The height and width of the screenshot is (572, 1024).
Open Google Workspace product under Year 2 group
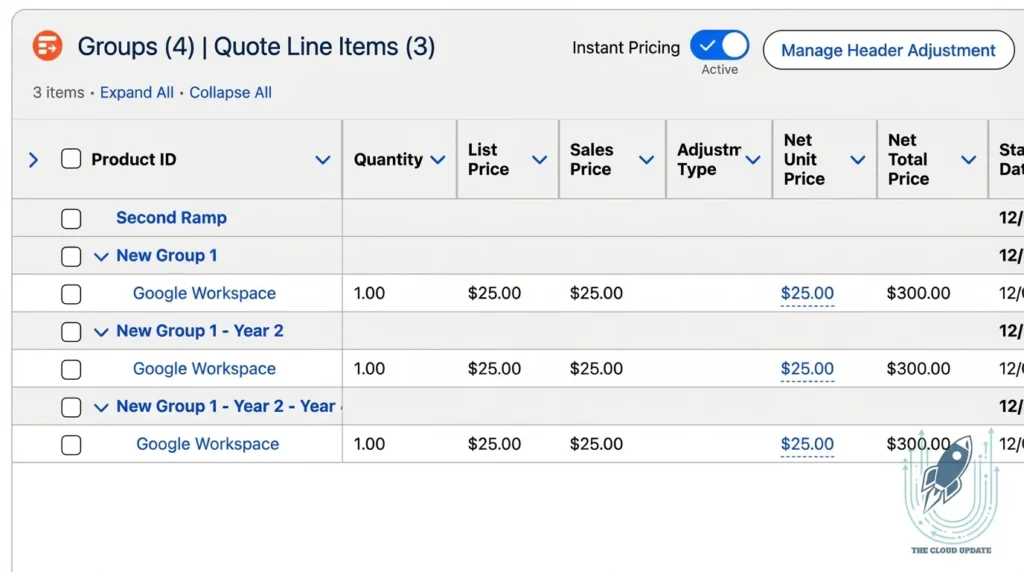coord(204,368)
